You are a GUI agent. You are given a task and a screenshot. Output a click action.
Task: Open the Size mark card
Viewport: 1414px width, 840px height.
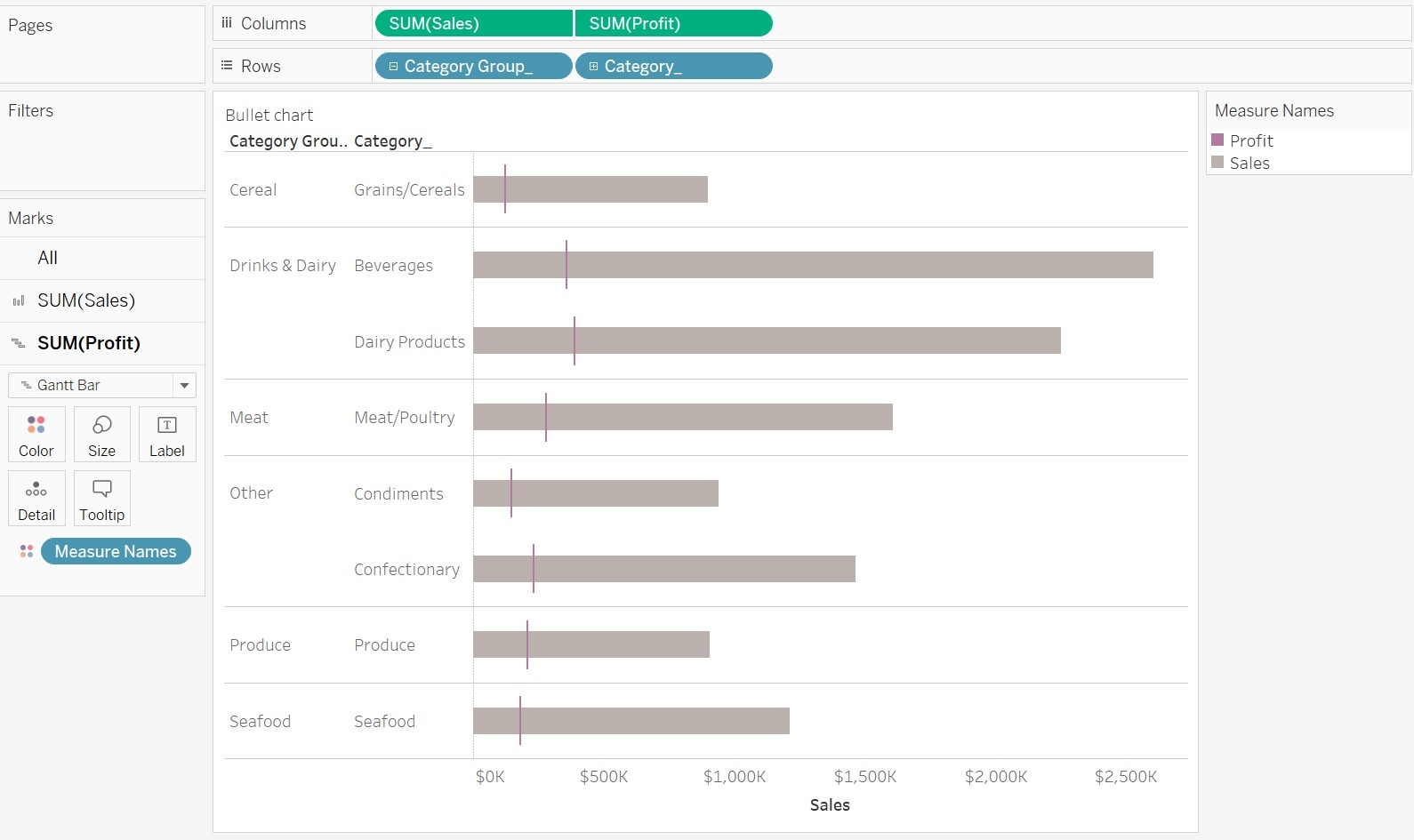coord(101,435)
